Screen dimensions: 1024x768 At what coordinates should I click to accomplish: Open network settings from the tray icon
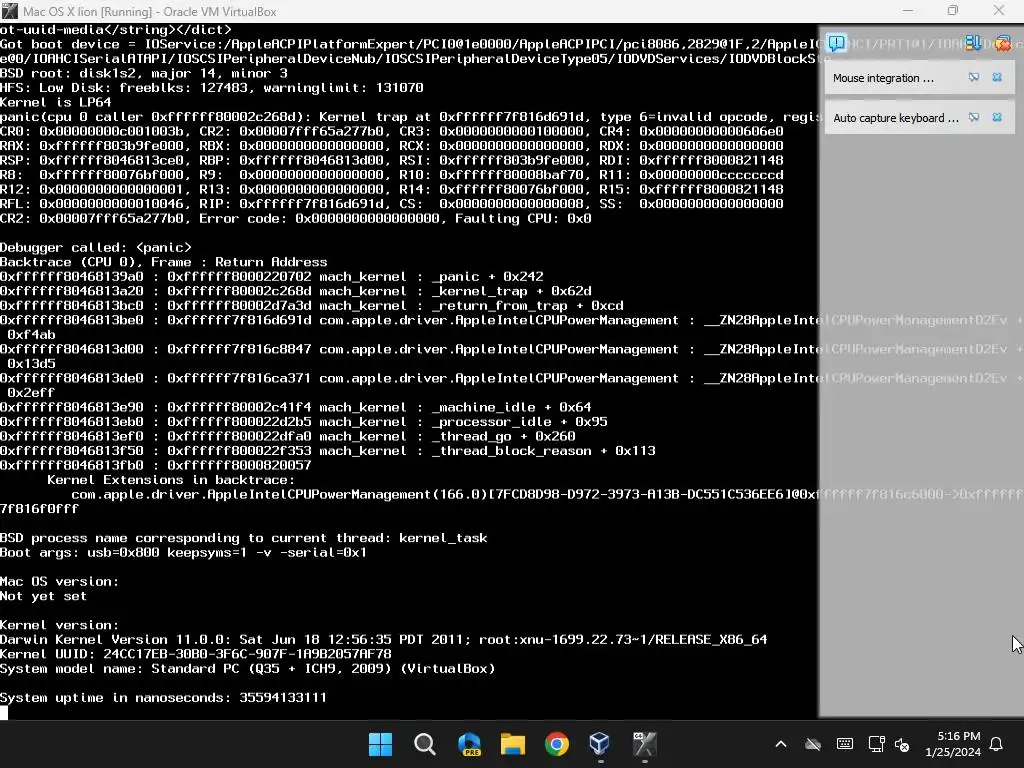point(876,744)
